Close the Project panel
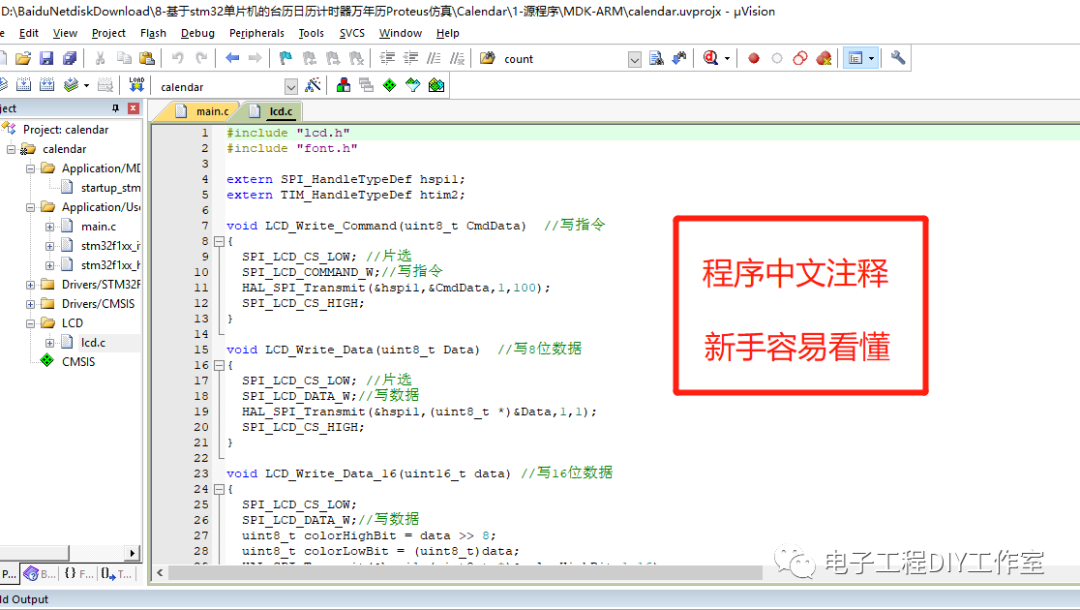1080x610 pixels. 133,108
